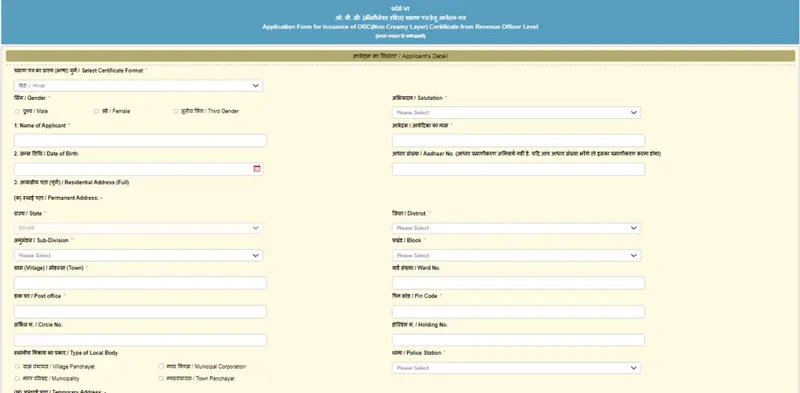Select the Female gender radio button
Screen dimensions: 800x393
tap(96, 111)
